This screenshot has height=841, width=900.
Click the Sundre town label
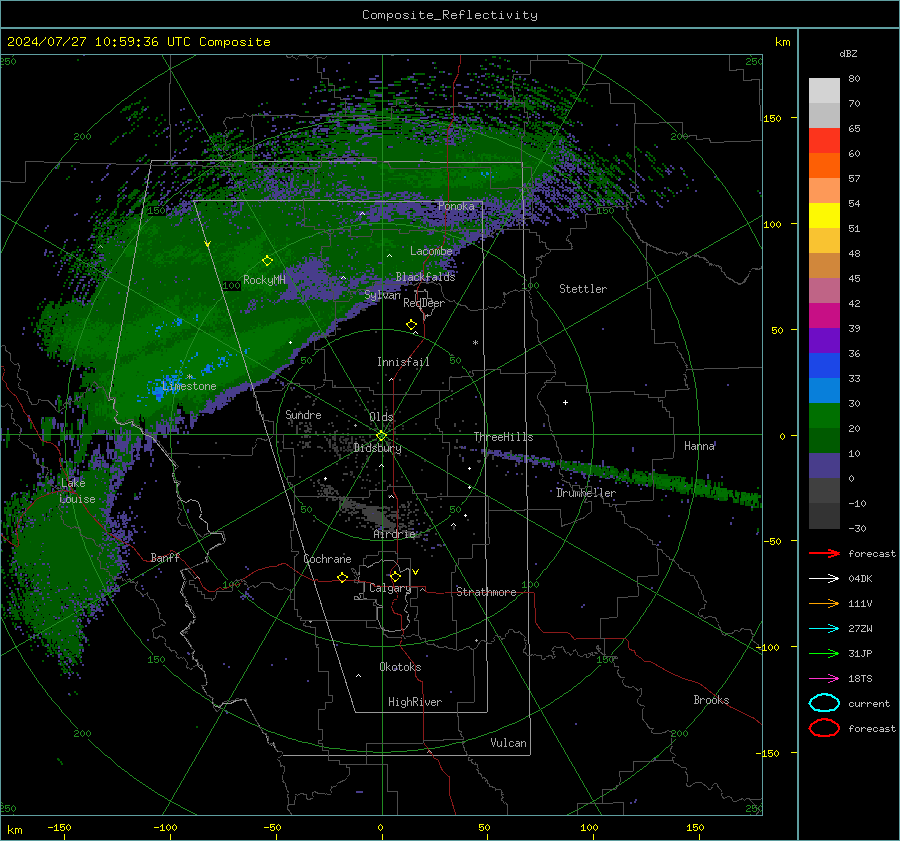(x=303, y=414)
